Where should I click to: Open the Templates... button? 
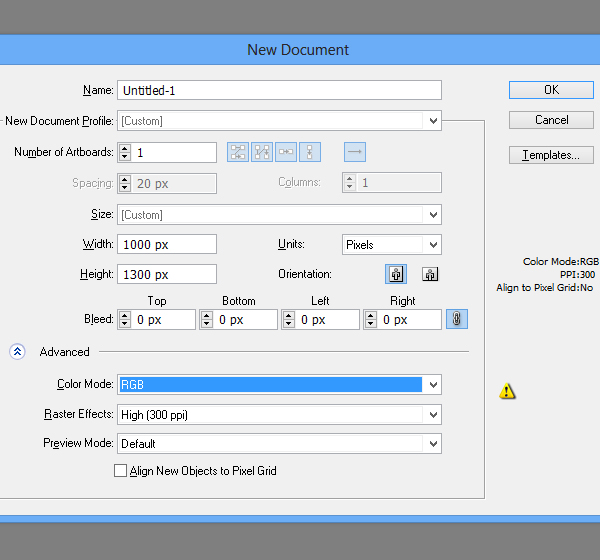tap(551, 155)
